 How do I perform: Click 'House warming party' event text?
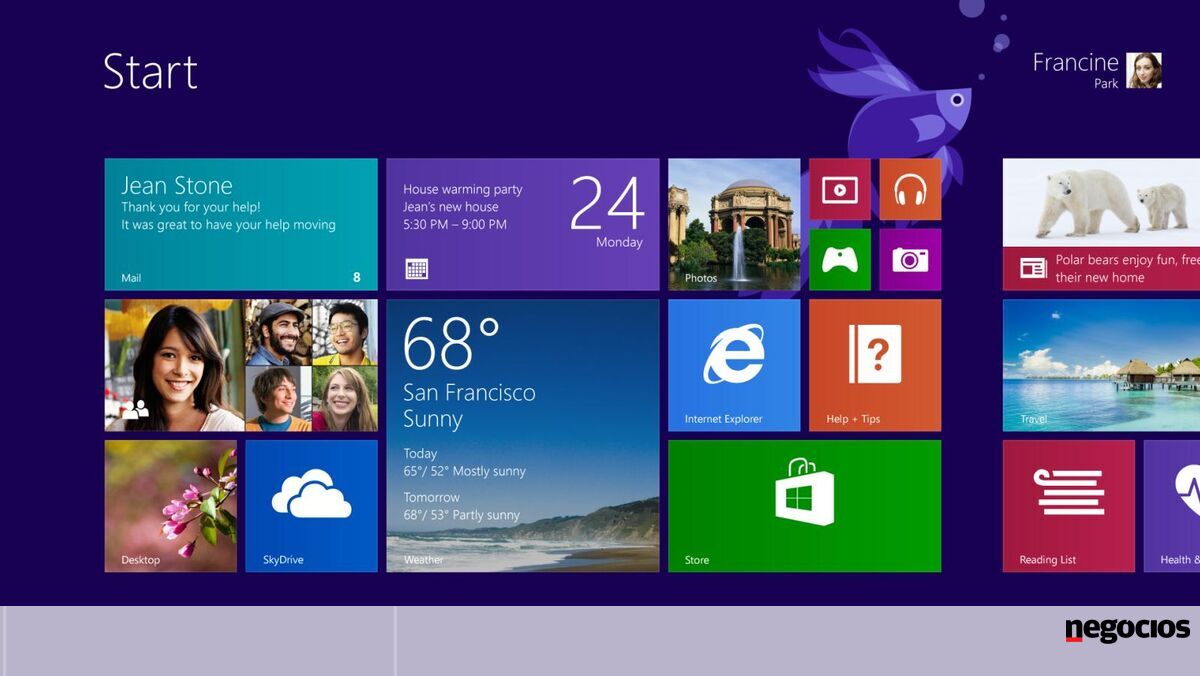click(463, 189)
